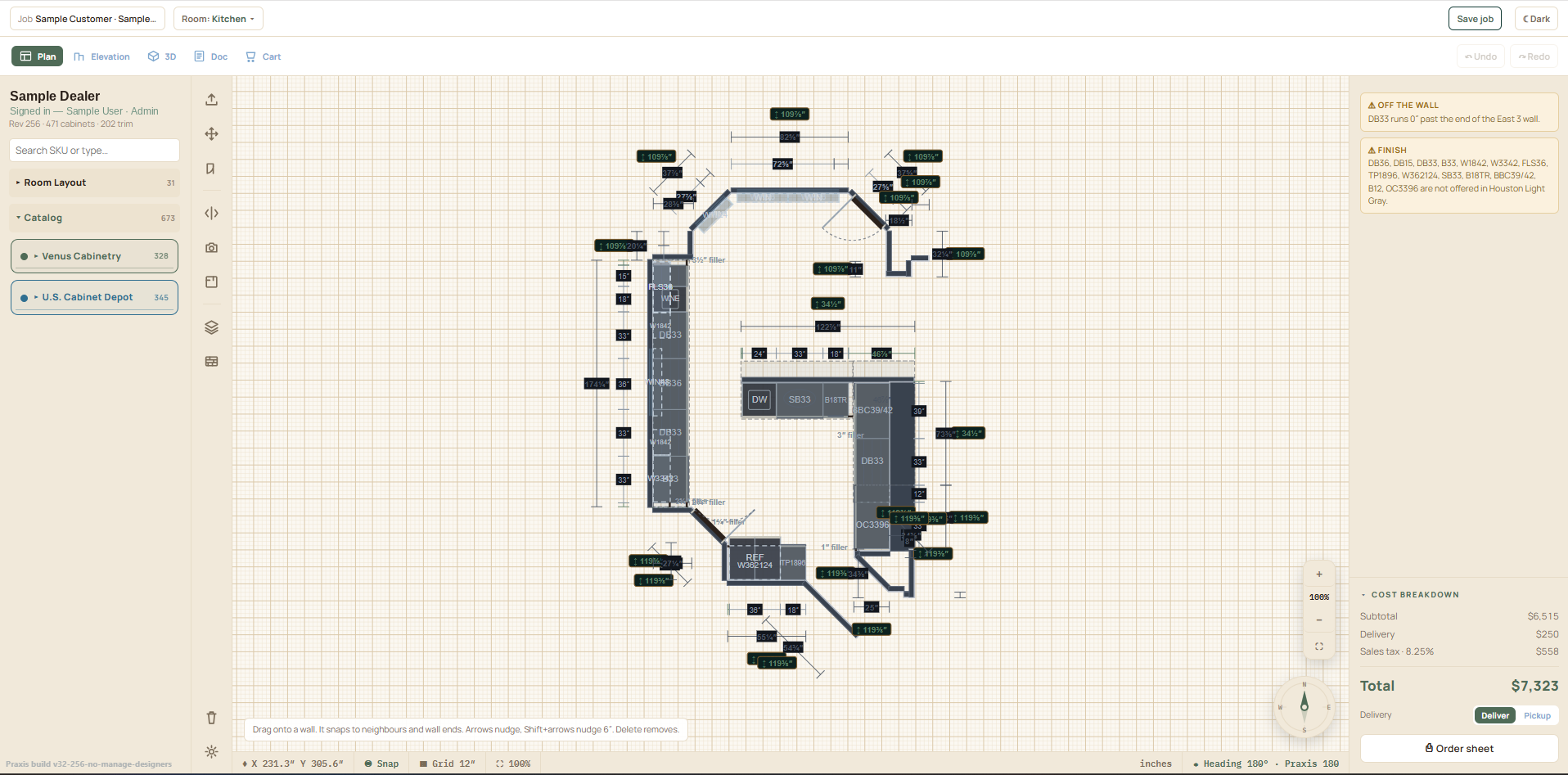This screenshot has height=775, width=1568.
Task: Toggle Dark mode
Action: pyautogui.click(x=1536, y=19)
